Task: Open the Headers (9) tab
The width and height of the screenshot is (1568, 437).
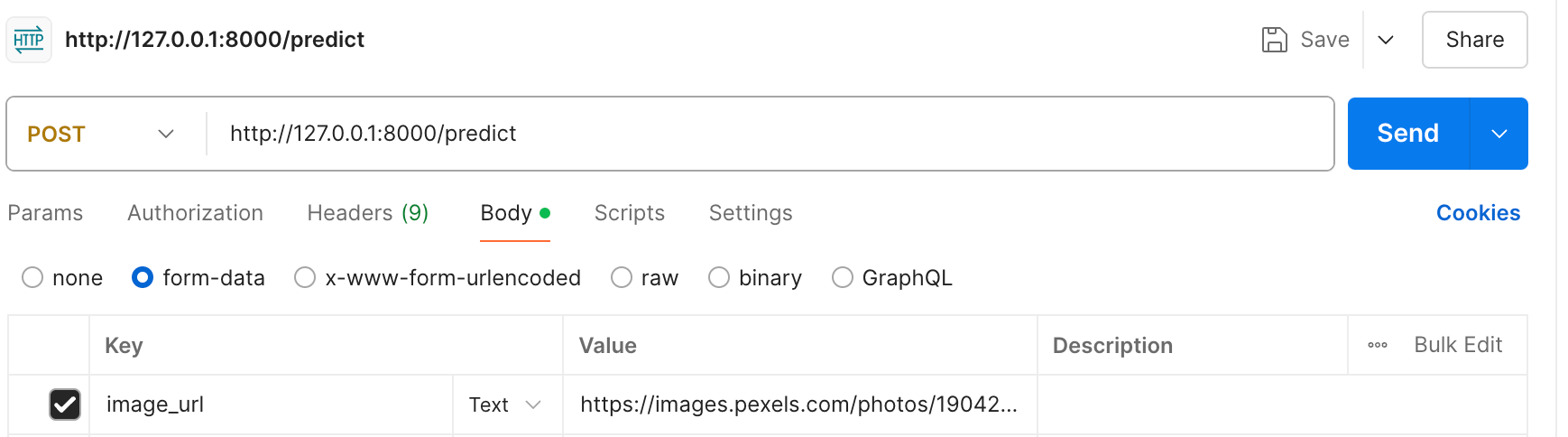Action: (x=367, y=213)
